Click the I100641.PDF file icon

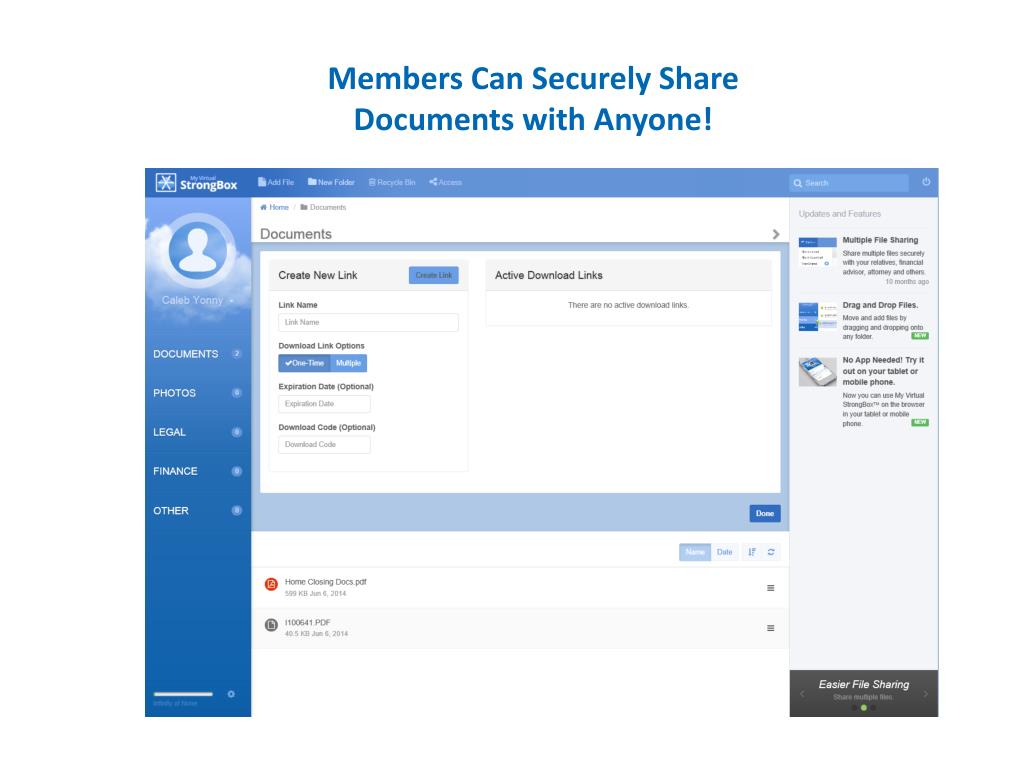[271, 625]
